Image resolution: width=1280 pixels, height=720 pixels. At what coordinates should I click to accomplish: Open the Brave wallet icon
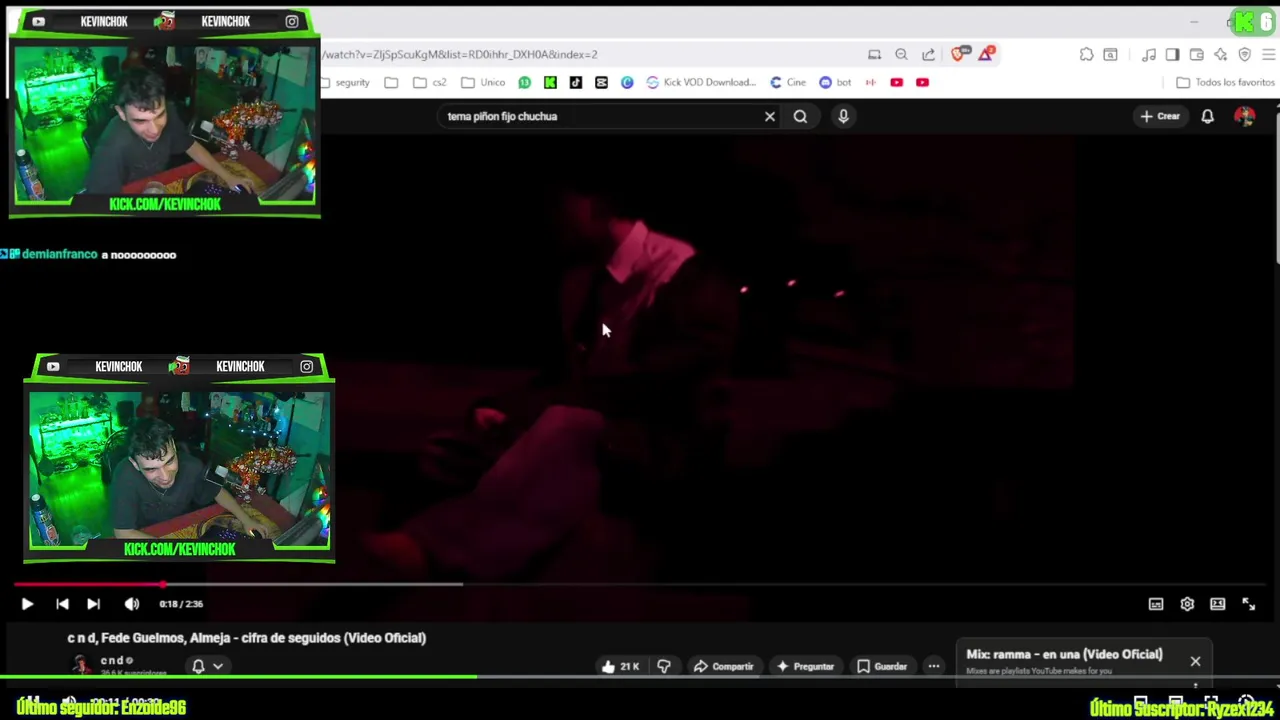1196,55
